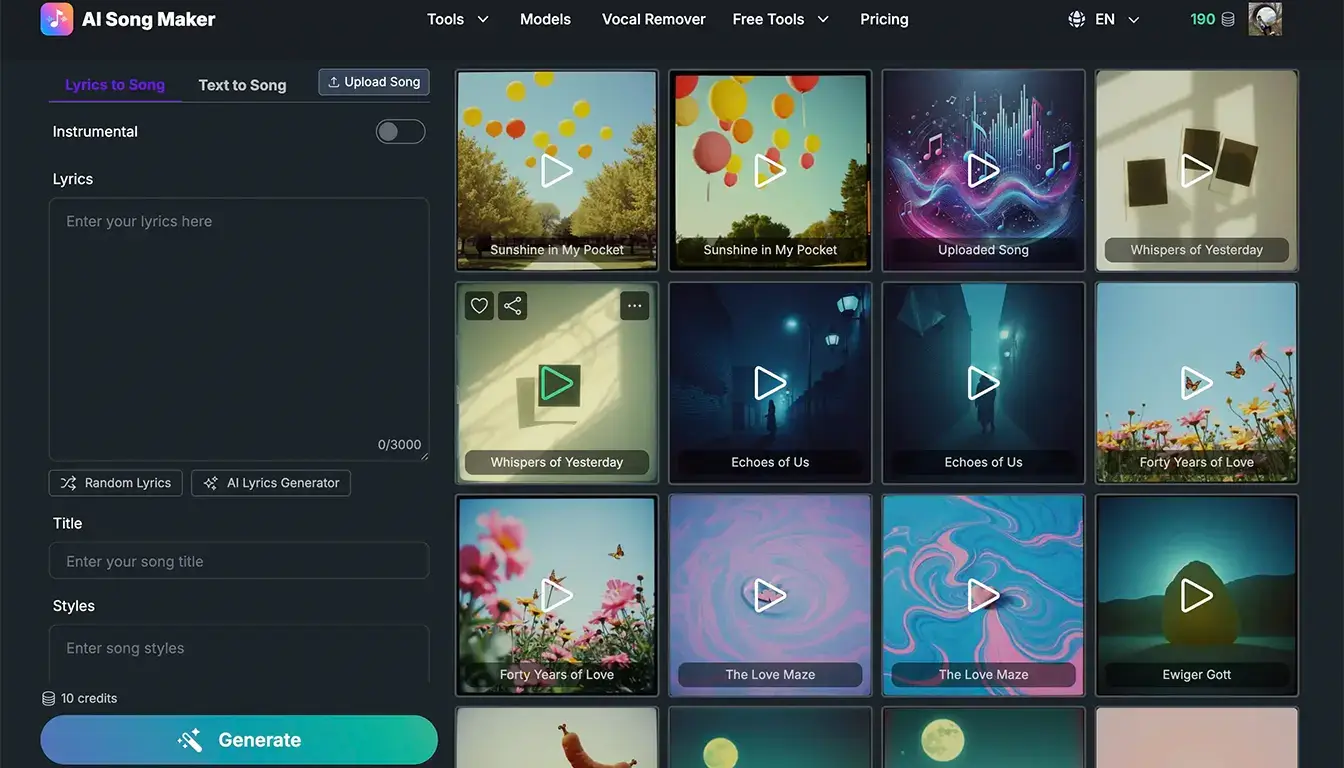This screenshot has height=768, width=1344.
Task: Click your profile avatar
Action: coord(1265,18)
